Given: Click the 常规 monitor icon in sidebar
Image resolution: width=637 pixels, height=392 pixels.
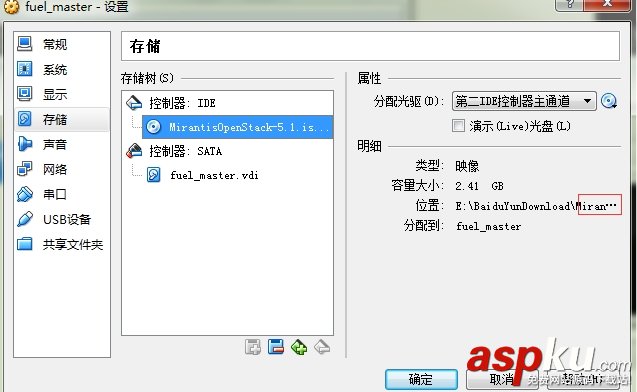Looking at the screenshot, I should pyautogui.click(x=24, y=44).
